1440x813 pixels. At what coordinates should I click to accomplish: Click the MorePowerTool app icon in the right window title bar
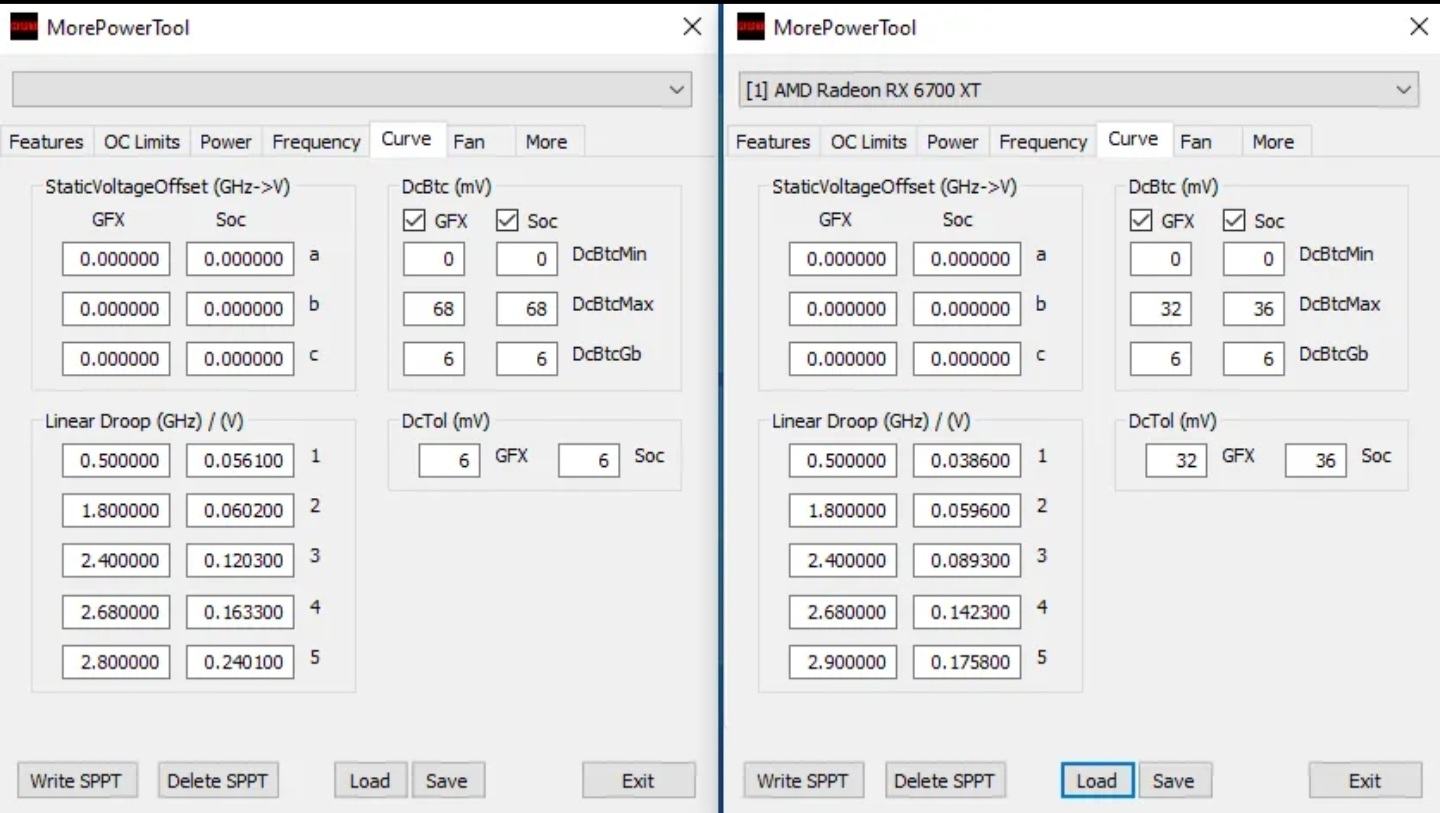click(750, 27)
